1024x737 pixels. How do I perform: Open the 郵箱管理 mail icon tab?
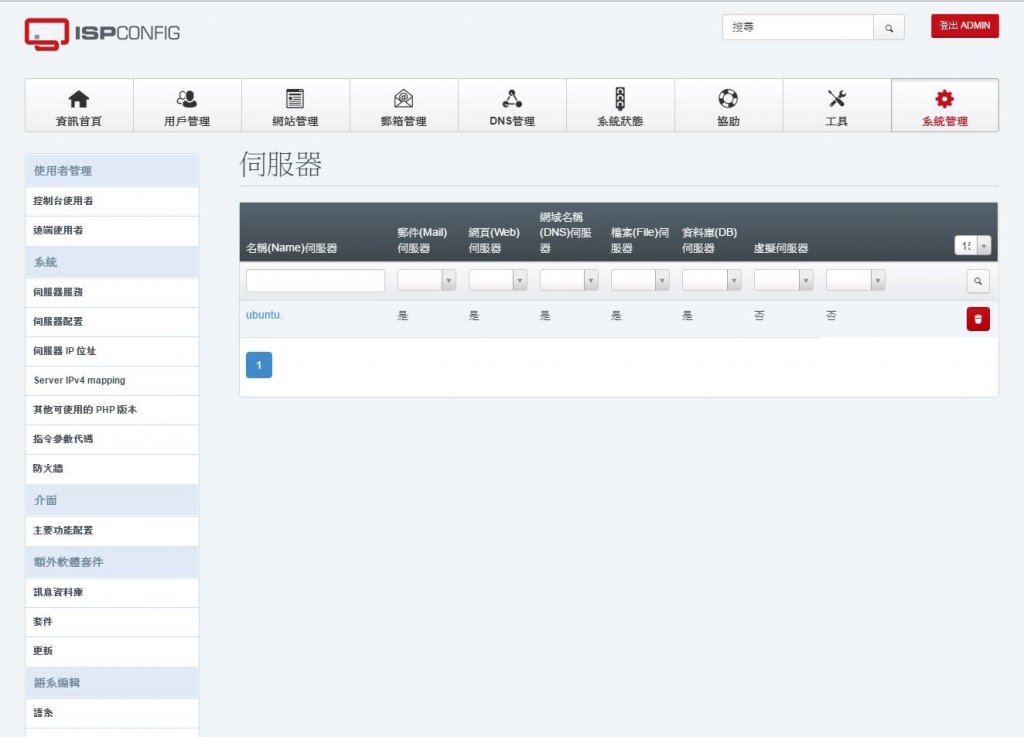pos(404,106)
